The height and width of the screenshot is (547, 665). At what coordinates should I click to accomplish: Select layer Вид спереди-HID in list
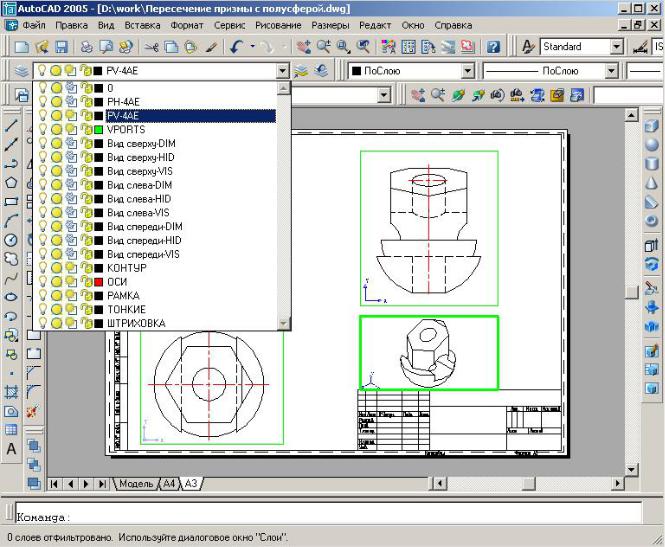point(144,240)
